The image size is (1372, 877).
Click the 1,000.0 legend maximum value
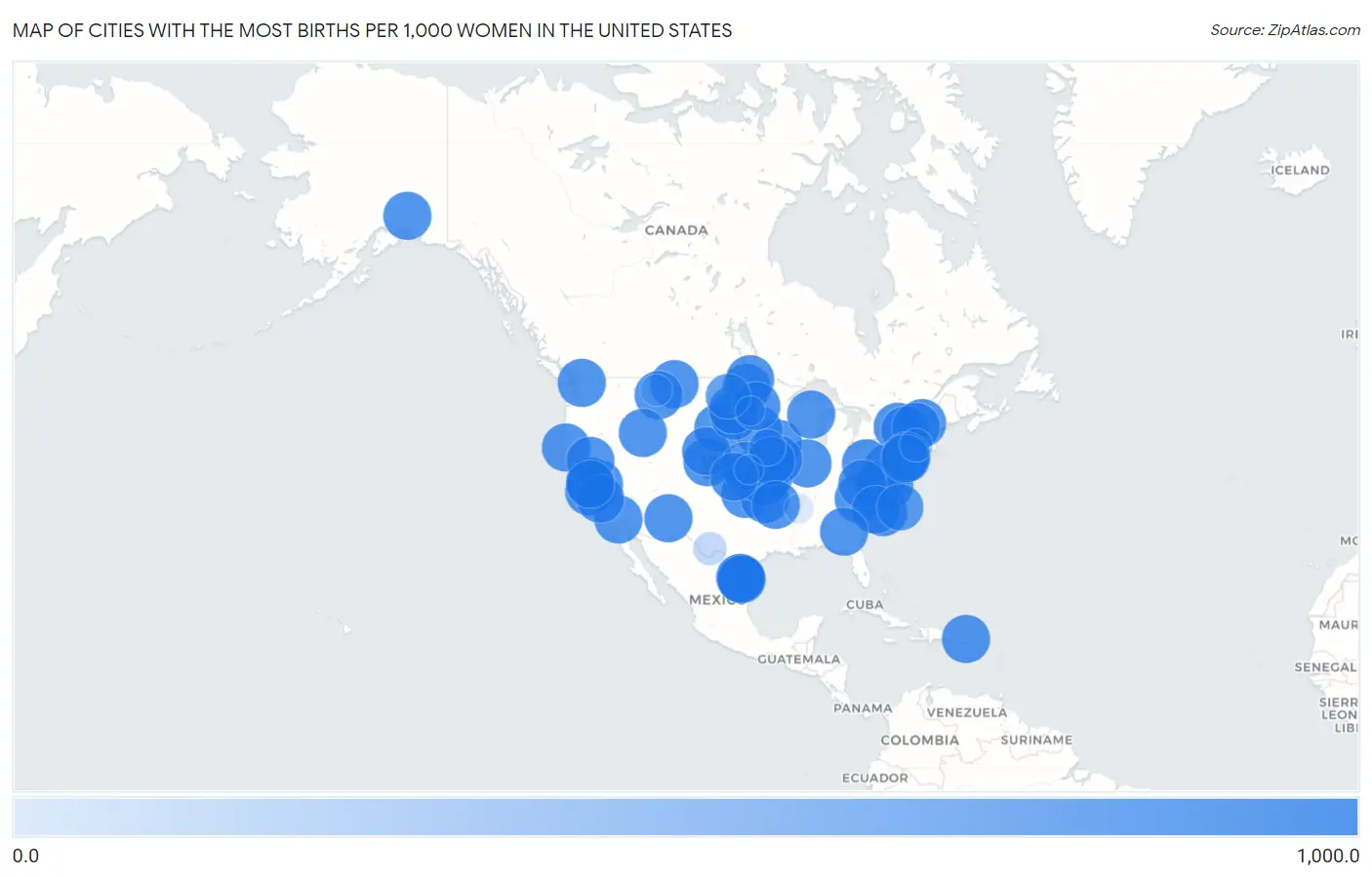[x=1327, y=856]
